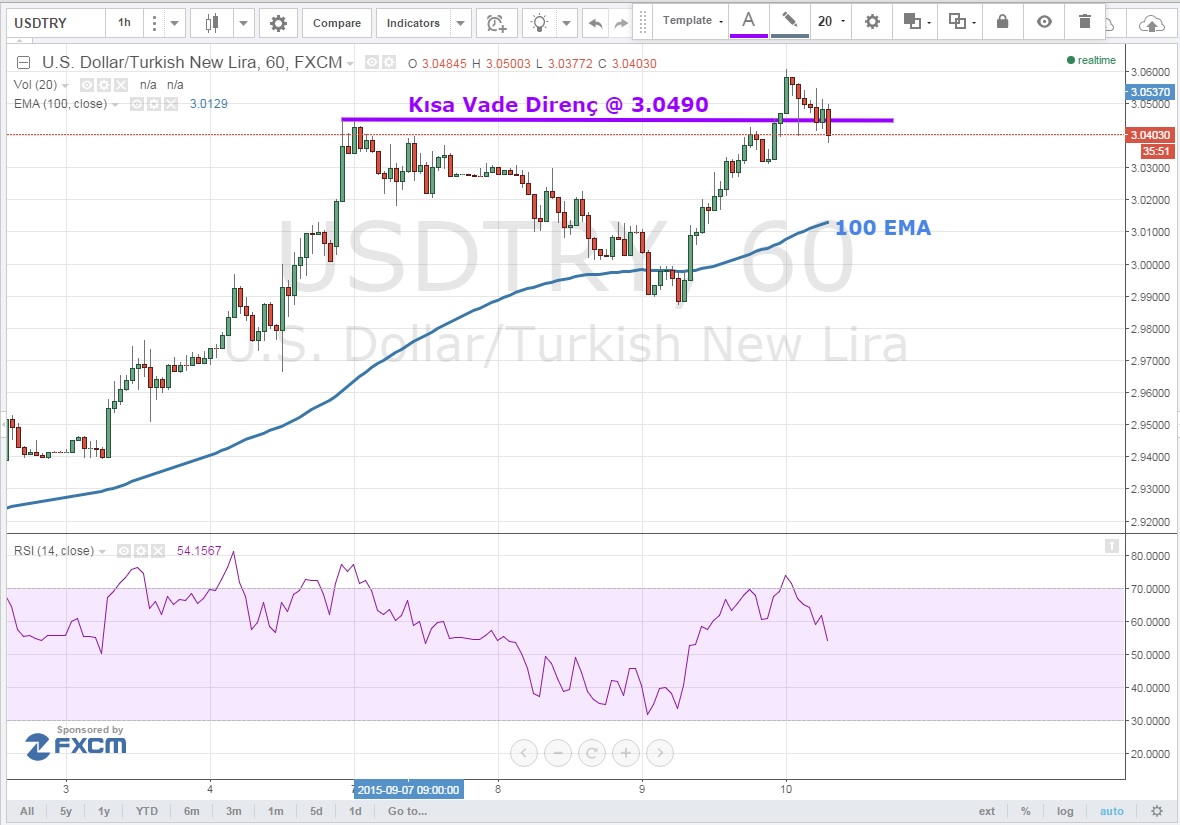This screenshot has height=825, width=1180.
Task: Zoom in using the plus button
Action: [x=626, y=753]
